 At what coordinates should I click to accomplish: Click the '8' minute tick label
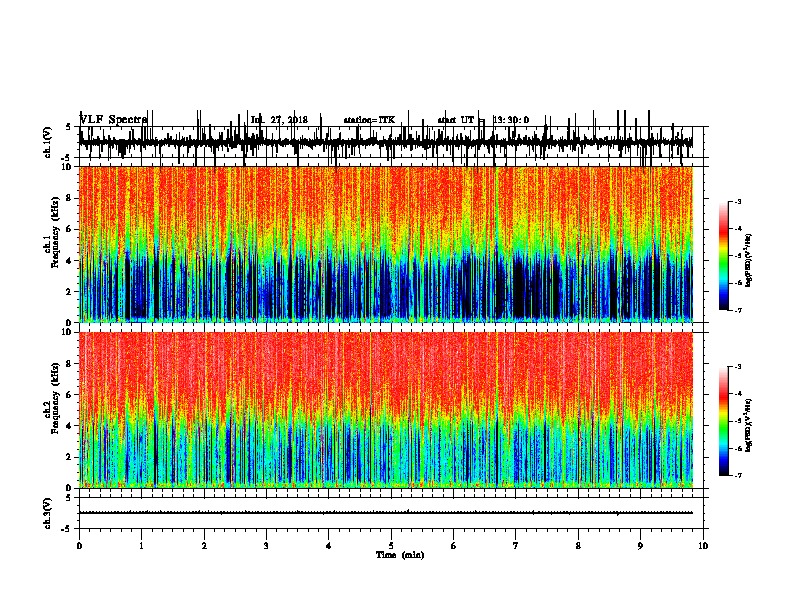point(578,546)
